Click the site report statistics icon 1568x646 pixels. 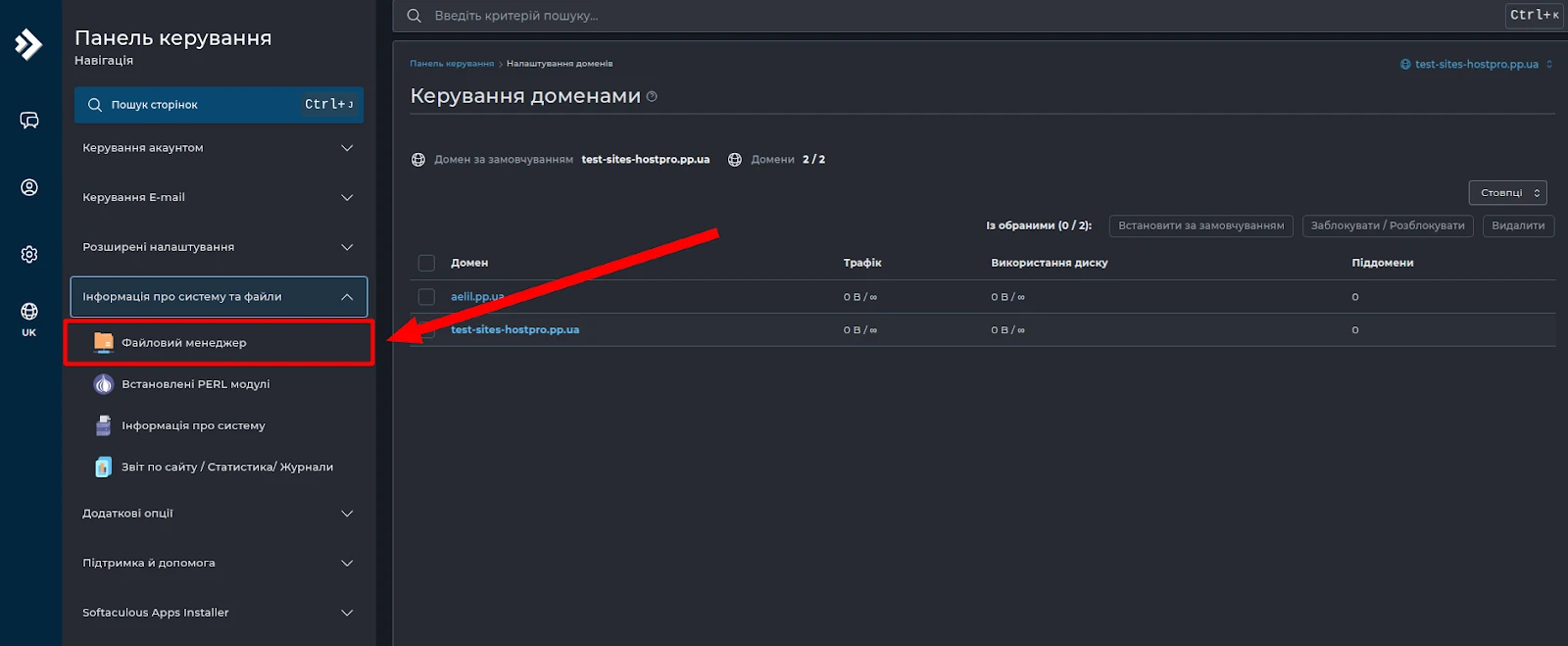[104, 467]
